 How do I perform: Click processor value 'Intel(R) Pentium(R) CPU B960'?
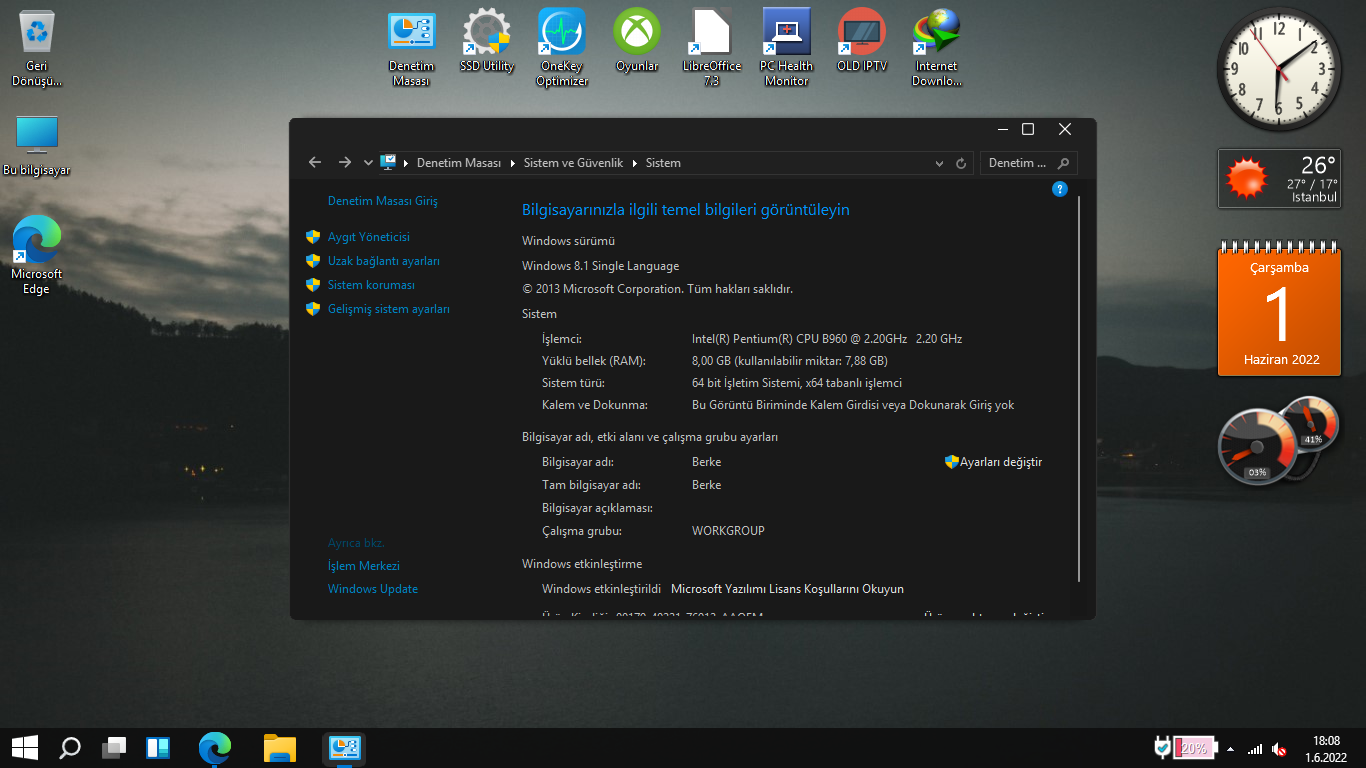pos(827,339)
